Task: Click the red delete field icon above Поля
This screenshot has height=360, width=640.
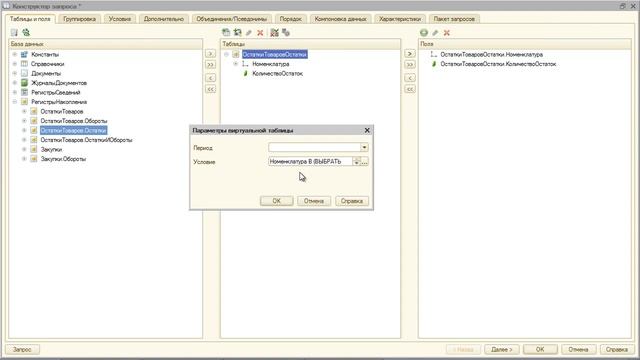Action: coord(447,33)
